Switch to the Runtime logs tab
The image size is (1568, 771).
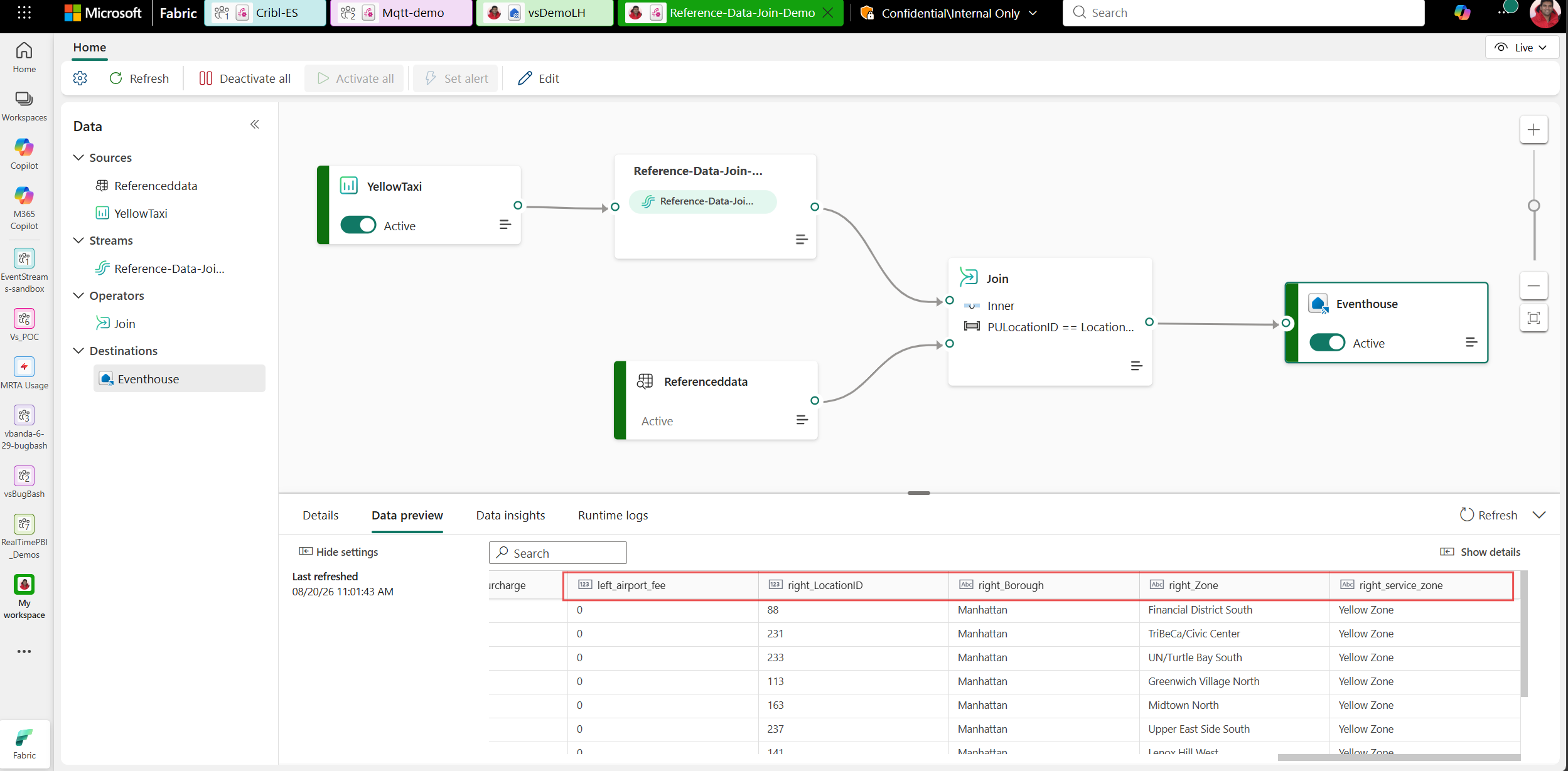[613, 515]
